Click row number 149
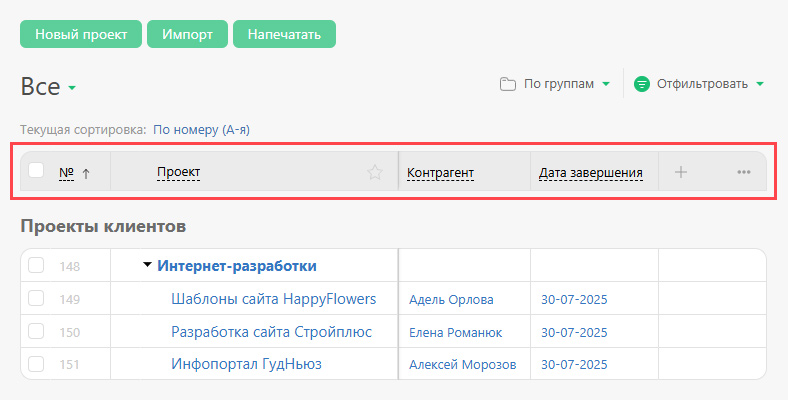This screenshot has width=788, height=400. click(70, 299)
